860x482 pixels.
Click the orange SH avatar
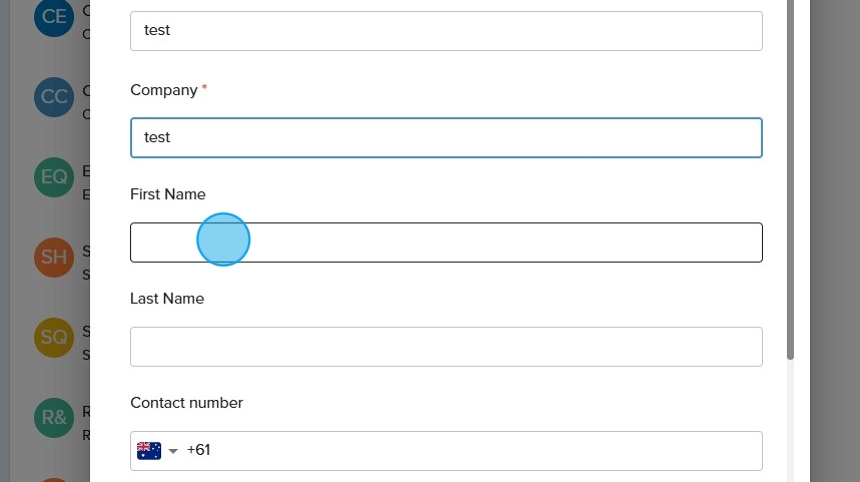point(54,257)
